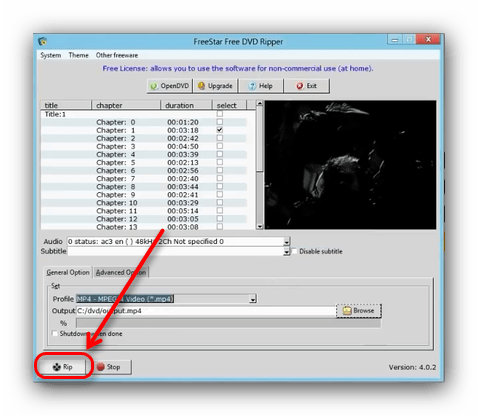Check the Chapter 7 select checkbox
Image resolution: width=478 pixels, height=416 pixels.
tap(220, 178)
